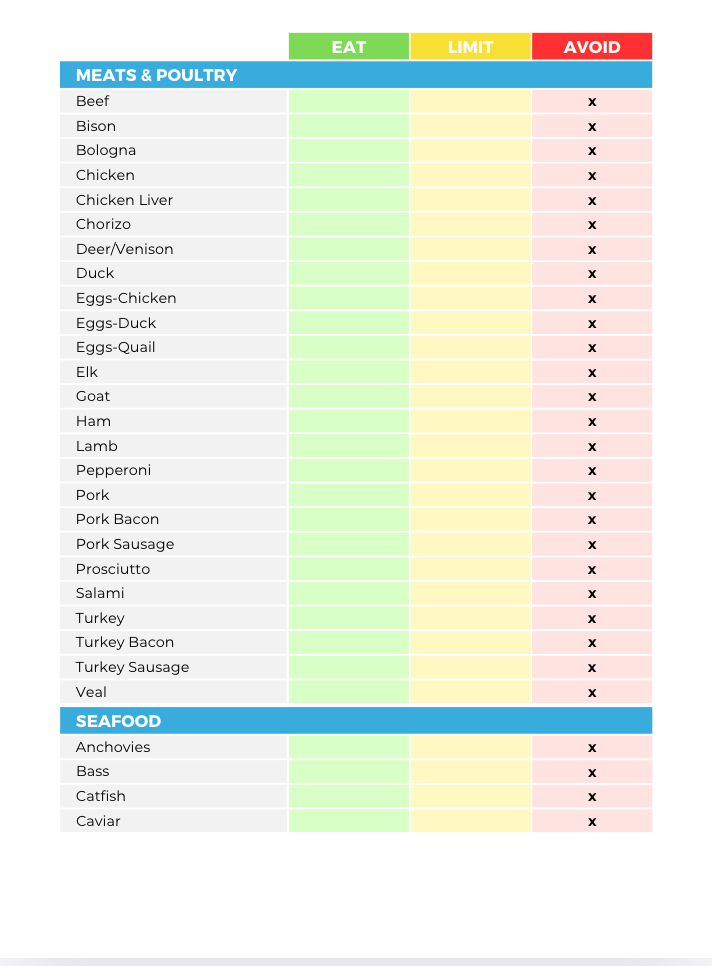Viewport: 712px width, 966px height.
Task: Select the yellow LIMIT column header
Action: tap(470, 47)
